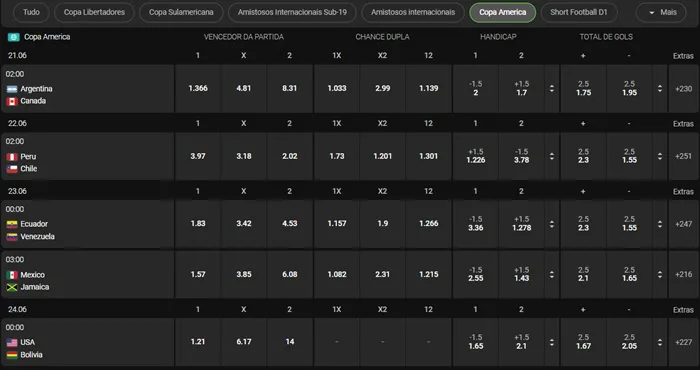
Task: Select the draw odds 4.81
Action: coord(244,88)
